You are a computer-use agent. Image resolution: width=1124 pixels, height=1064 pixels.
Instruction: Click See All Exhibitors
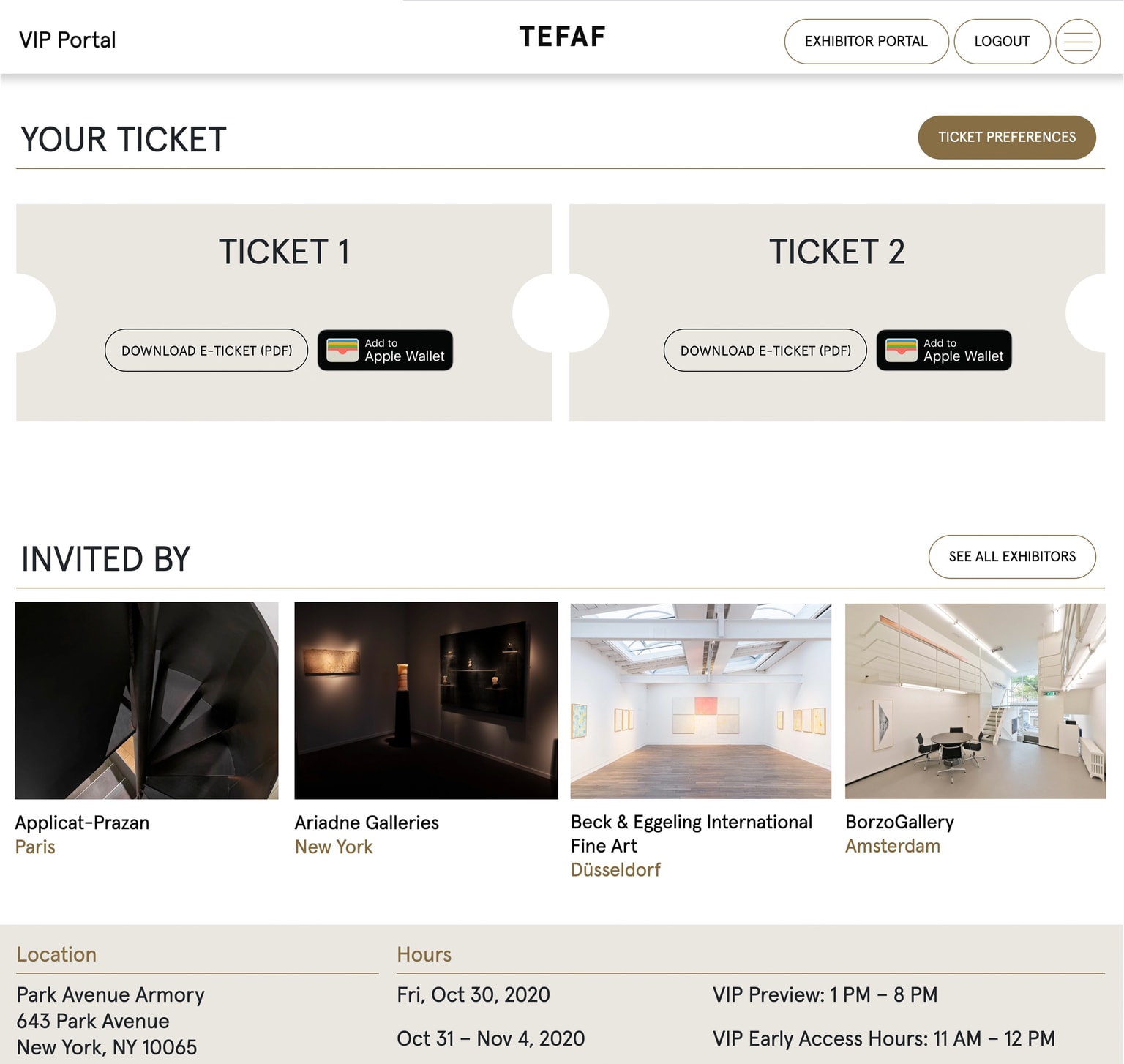pyautogui.click(x=1011, y=557)
